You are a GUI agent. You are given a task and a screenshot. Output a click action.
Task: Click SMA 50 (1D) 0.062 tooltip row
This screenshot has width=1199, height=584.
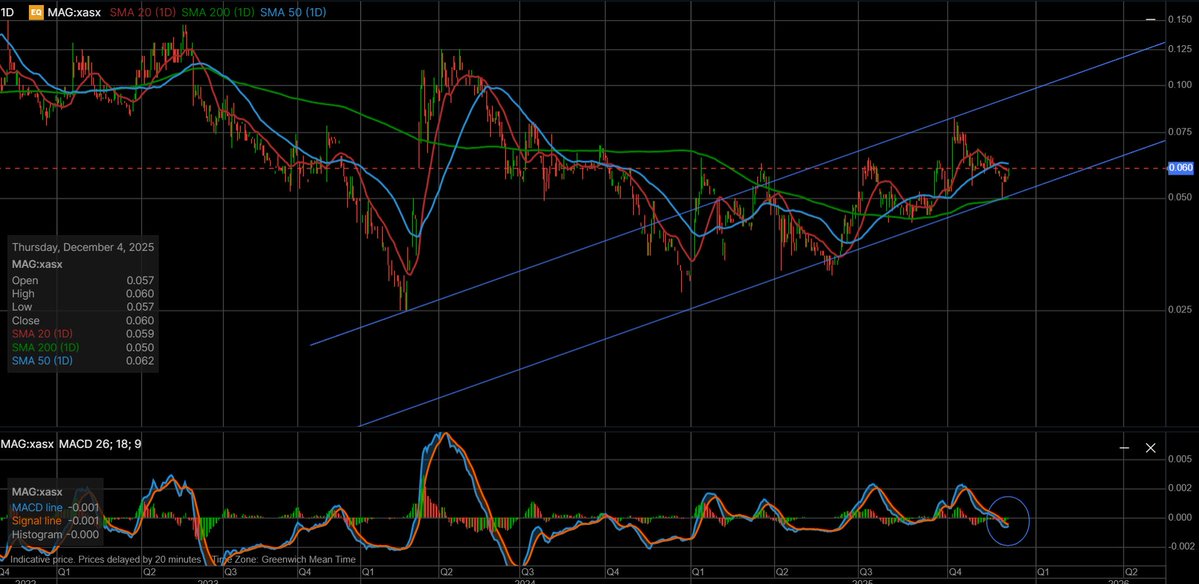83,361
